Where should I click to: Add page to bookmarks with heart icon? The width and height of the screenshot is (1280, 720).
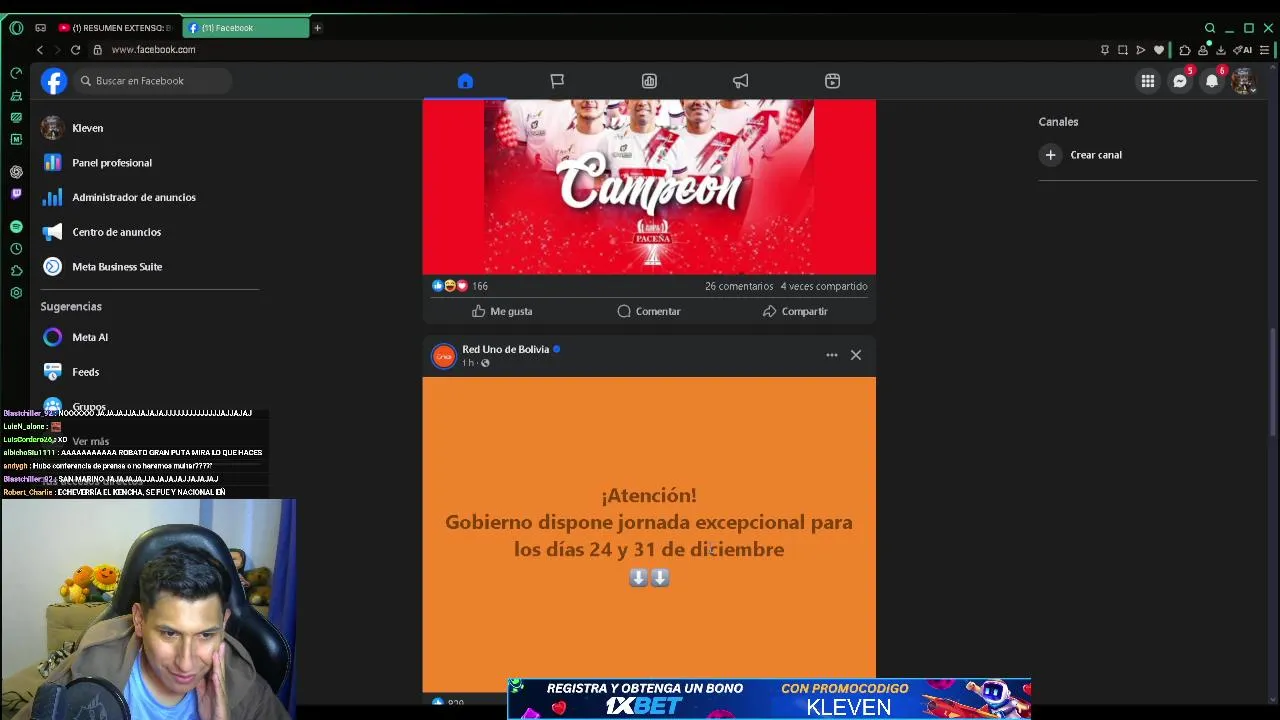tap(1159, 50)
